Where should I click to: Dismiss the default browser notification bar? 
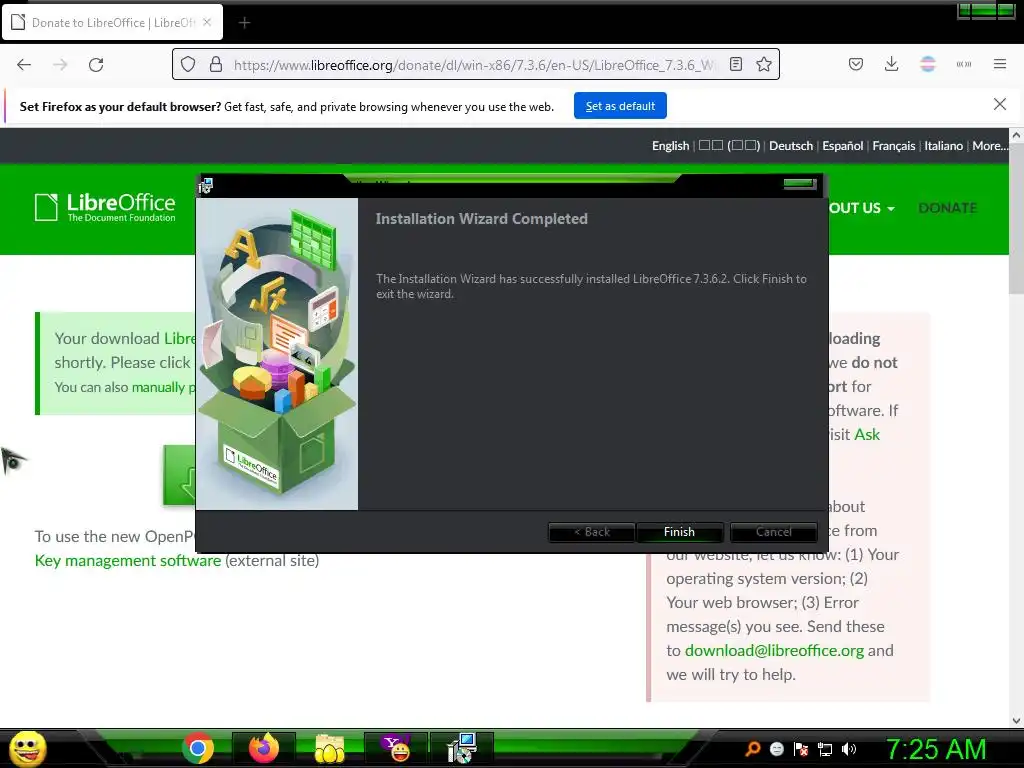[999, 104]
